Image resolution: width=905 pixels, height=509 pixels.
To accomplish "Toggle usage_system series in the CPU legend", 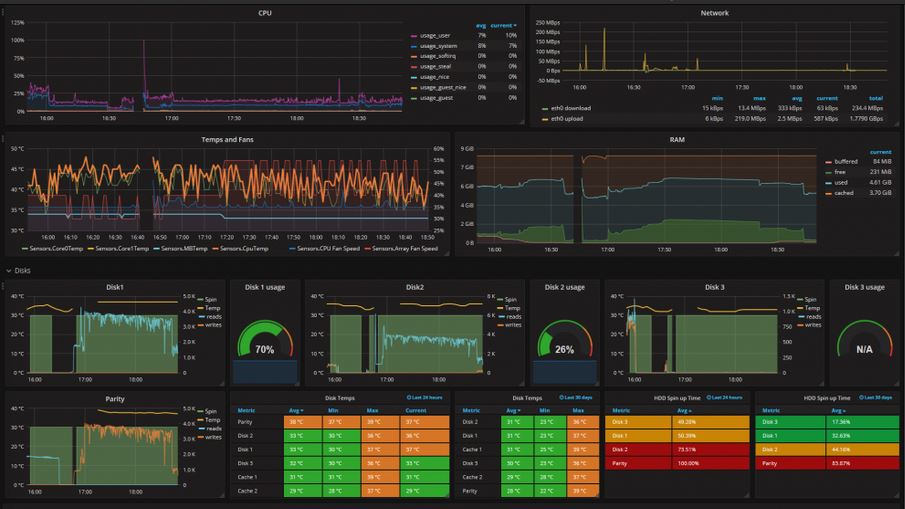I will pos(438,46).
